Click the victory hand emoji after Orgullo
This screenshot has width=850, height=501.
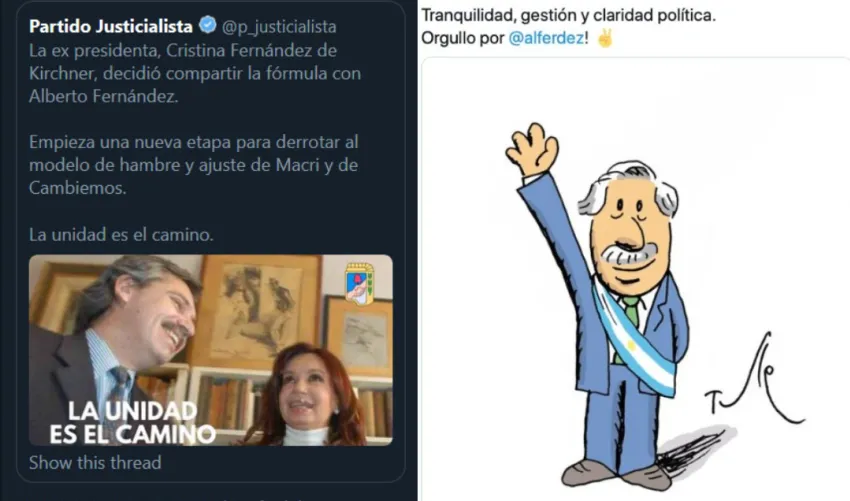[604, 38]
